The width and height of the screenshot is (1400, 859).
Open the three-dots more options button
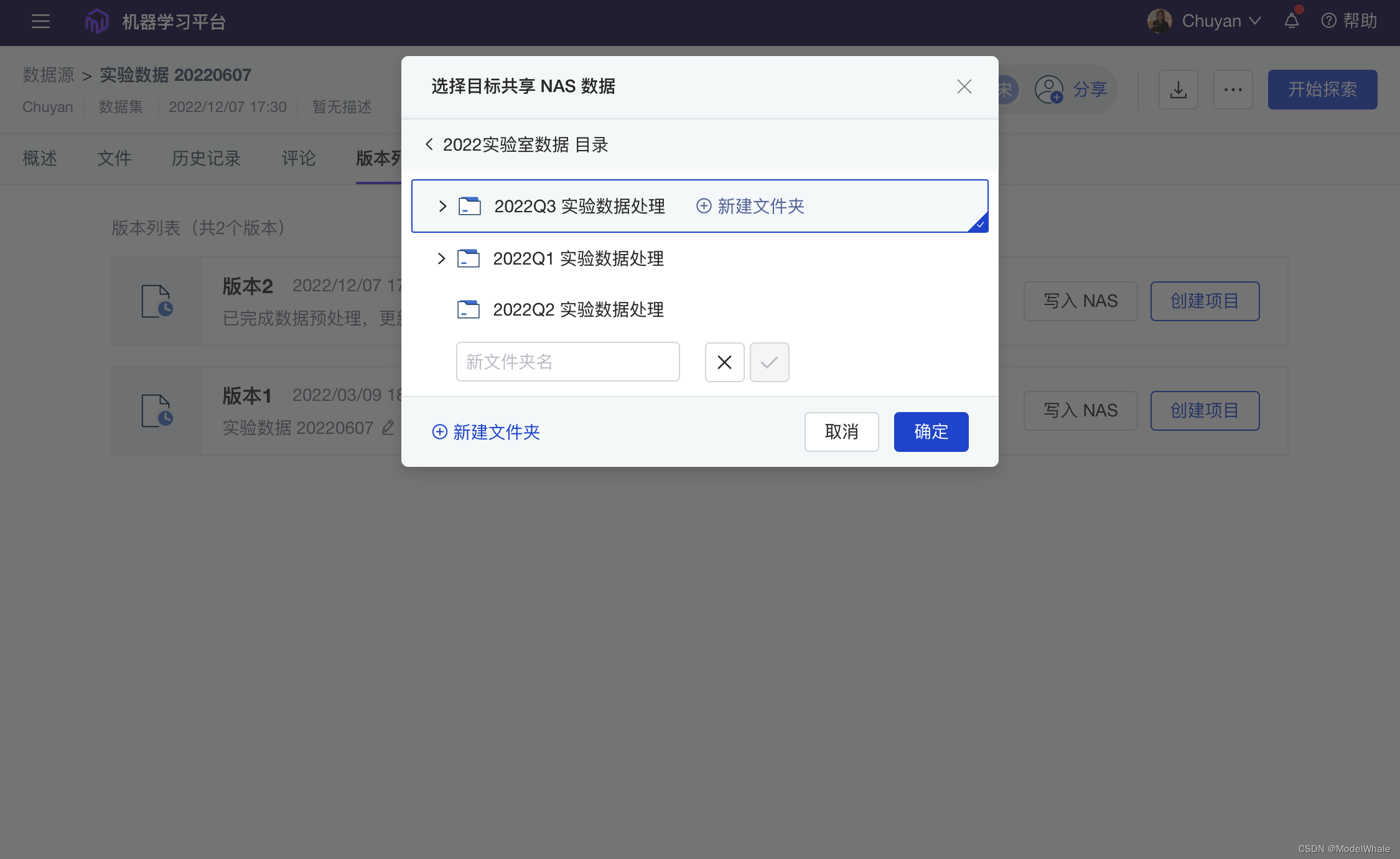(1233, 90)
